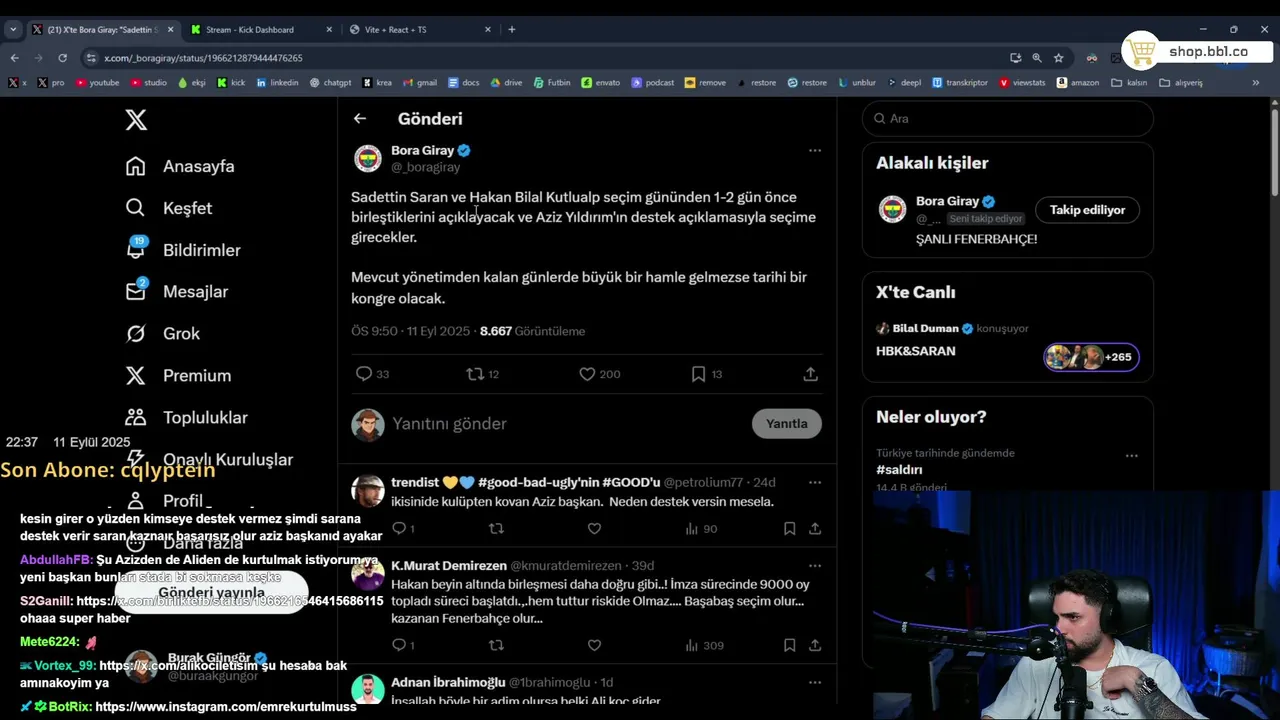This screenshot has height=720, width=1280.
Task: Click the Yanıtla button
Action: [787, 424]
